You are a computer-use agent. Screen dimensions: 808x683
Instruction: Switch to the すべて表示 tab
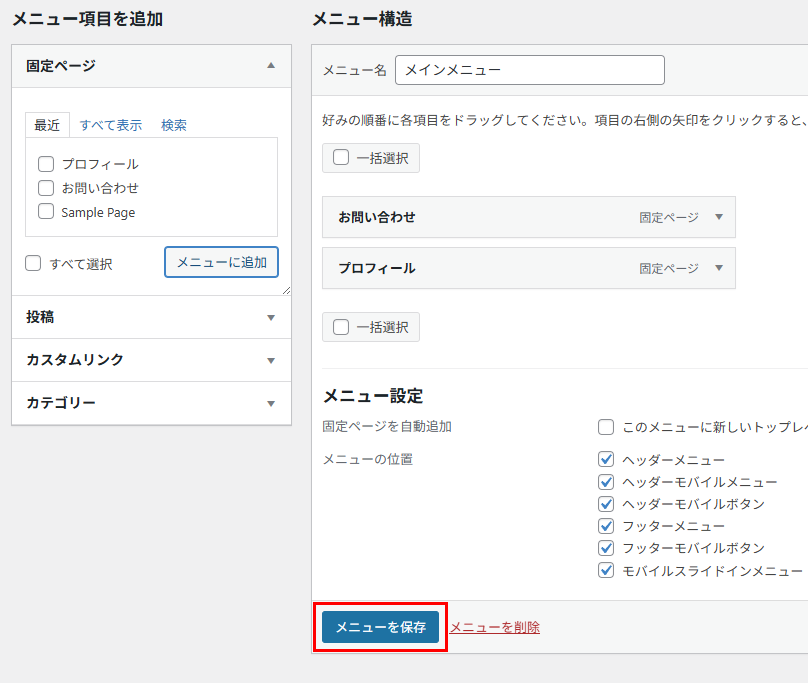click(x=111, y=125)
